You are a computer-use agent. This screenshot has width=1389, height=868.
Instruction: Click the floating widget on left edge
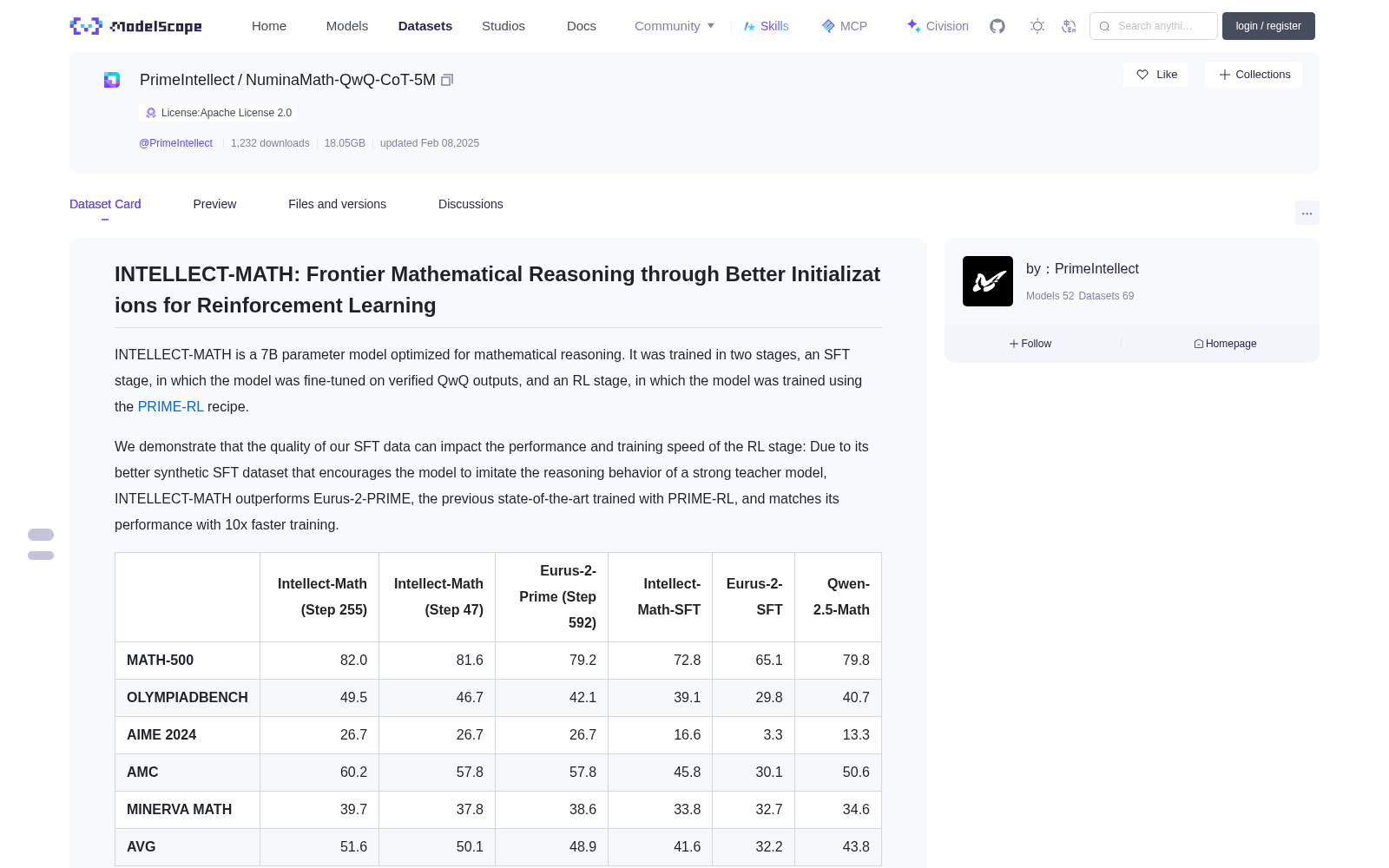(x=41, y=544)
